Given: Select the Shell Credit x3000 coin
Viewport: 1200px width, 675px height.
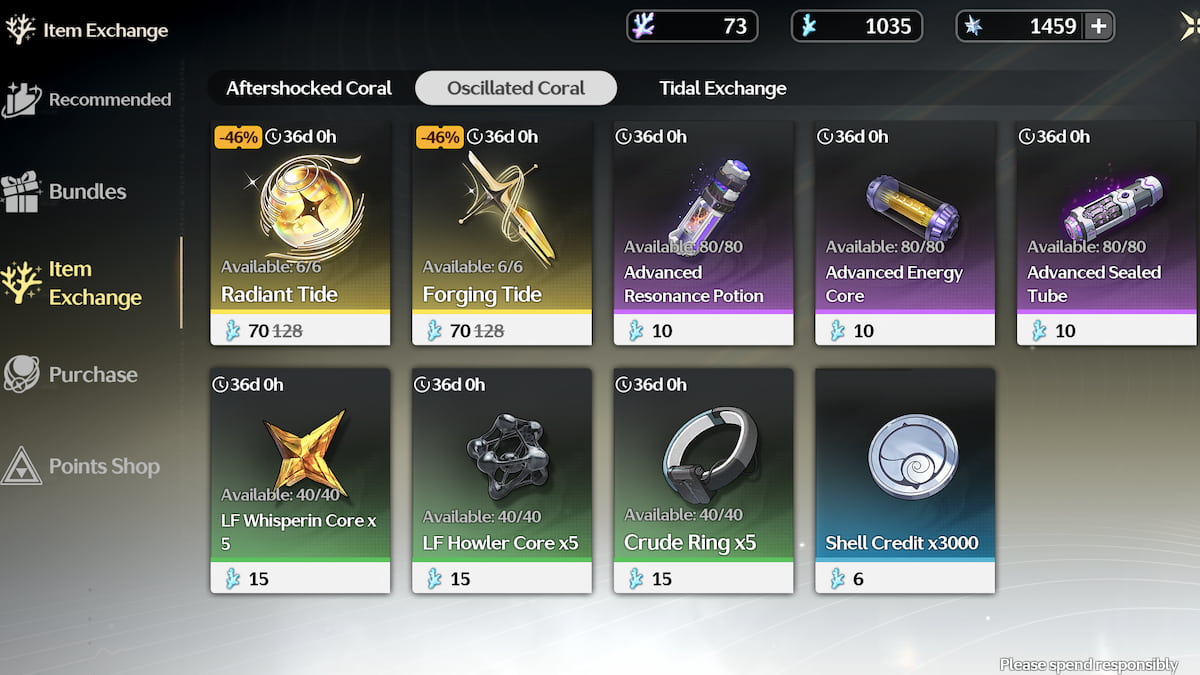Looking at the screenshot, I should pos(905,479).
